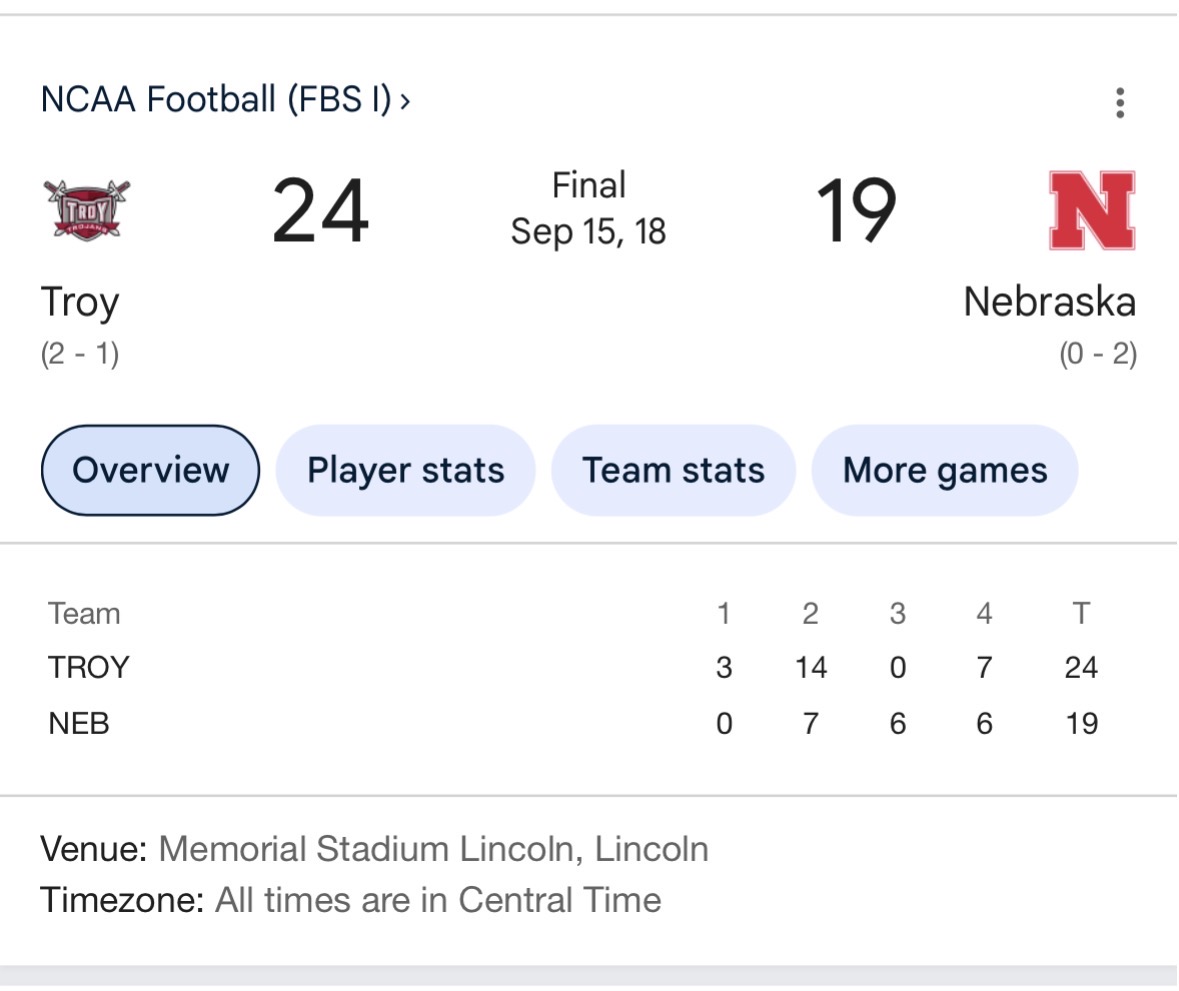The width and height of the screenshot is (1179, 991).
Task: Click the Troy Trojans team logo
Action: (x=87, y=209)
